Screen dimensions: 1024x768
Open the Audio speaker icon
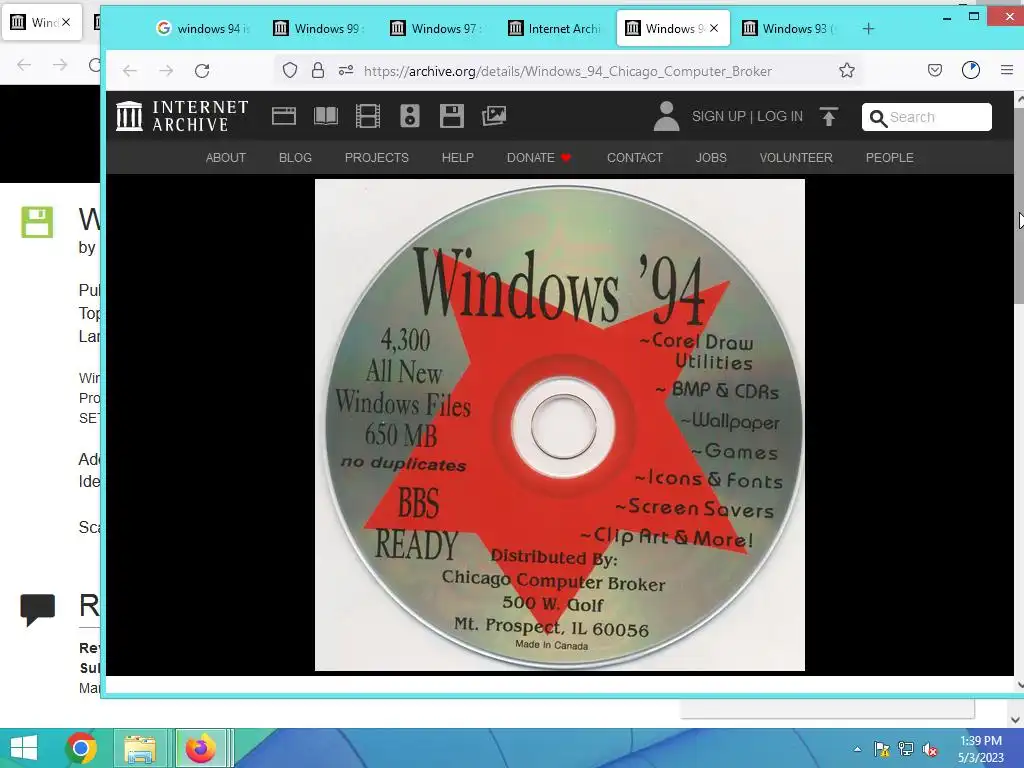click(409, 116)
